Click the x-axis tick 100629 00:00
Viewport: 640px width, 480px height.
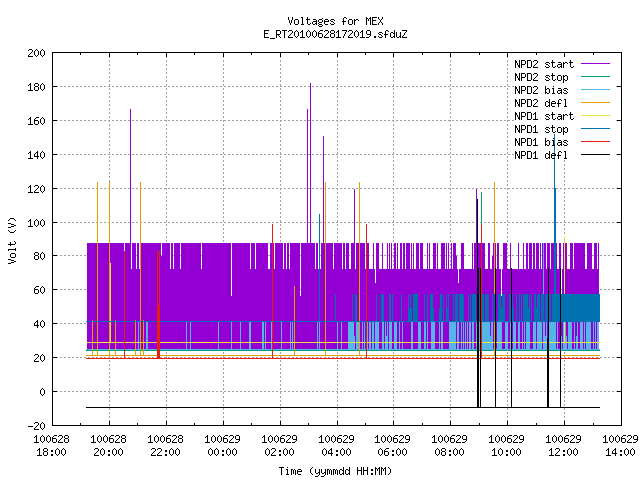coord(222,446)
